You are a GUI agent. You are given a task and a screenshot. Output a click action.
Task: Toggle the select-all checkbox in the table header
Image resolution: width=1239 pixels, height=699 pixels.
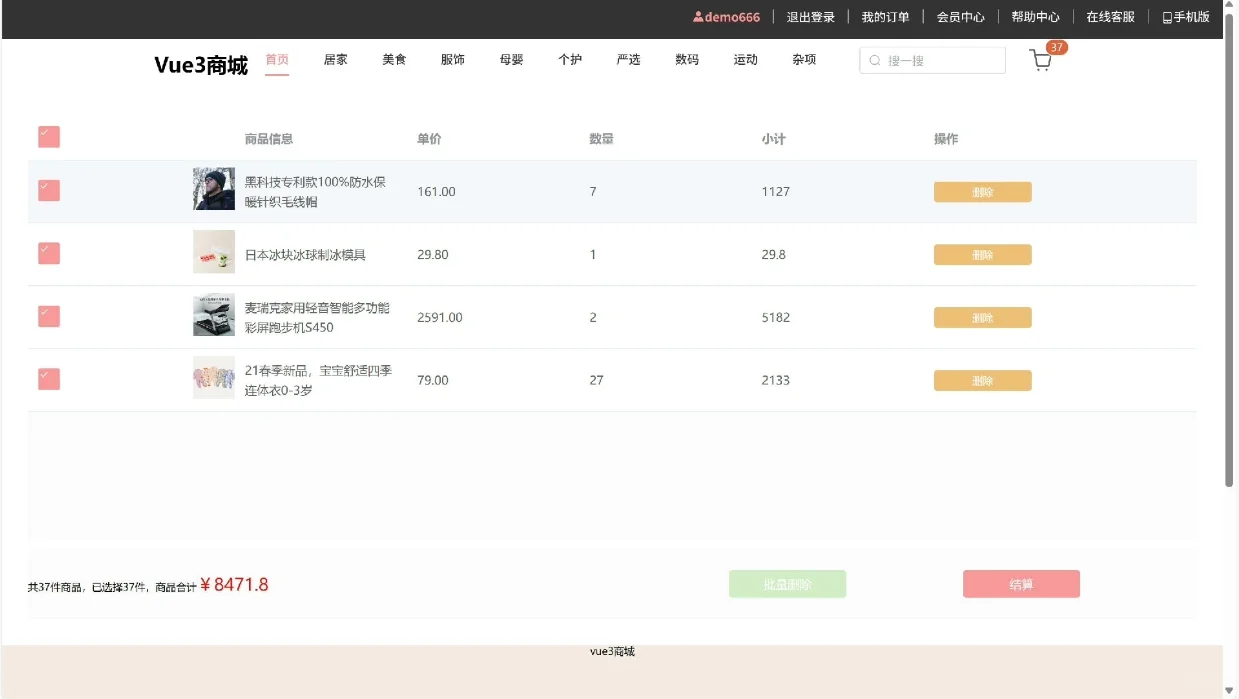(x=48, y=137)
